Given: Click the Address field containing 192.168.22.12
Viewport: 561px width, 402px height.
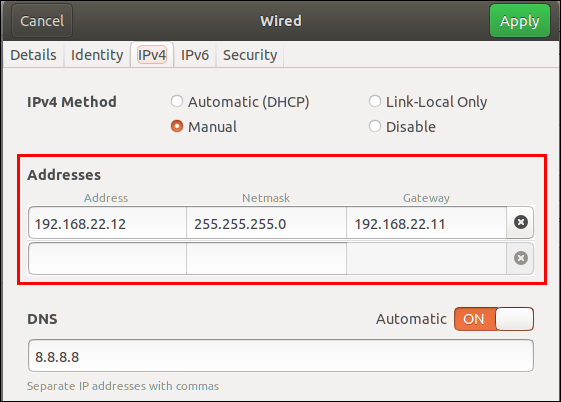Looking at the screenshot, I should 107,222.
